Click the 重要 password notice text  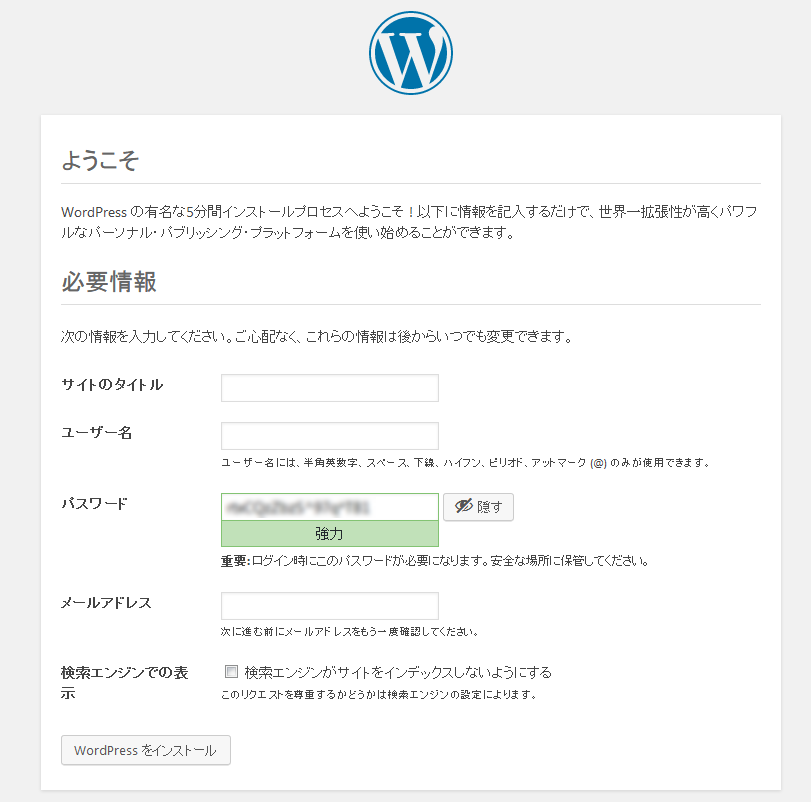pyautogui.click(x=435, y=561)
